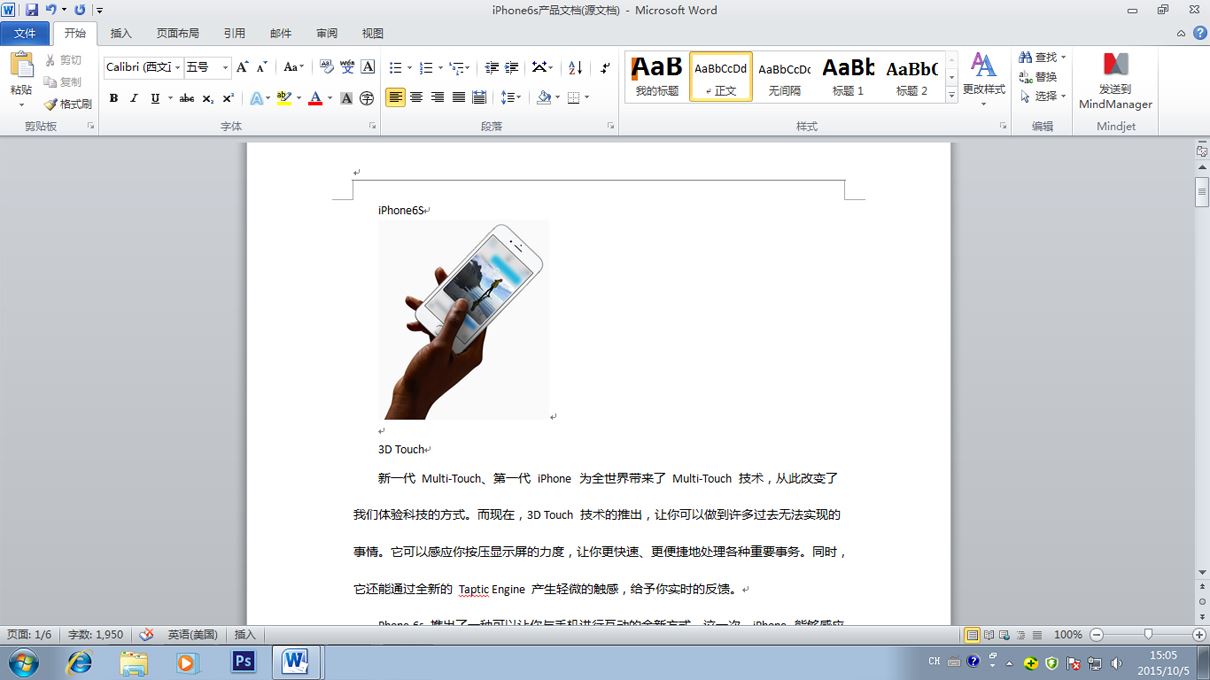The height and width of the screenshot is (680, 1210).
Task: Open the Change Styles (更改样式) dropdown
Action: click(x=984, y=80)
